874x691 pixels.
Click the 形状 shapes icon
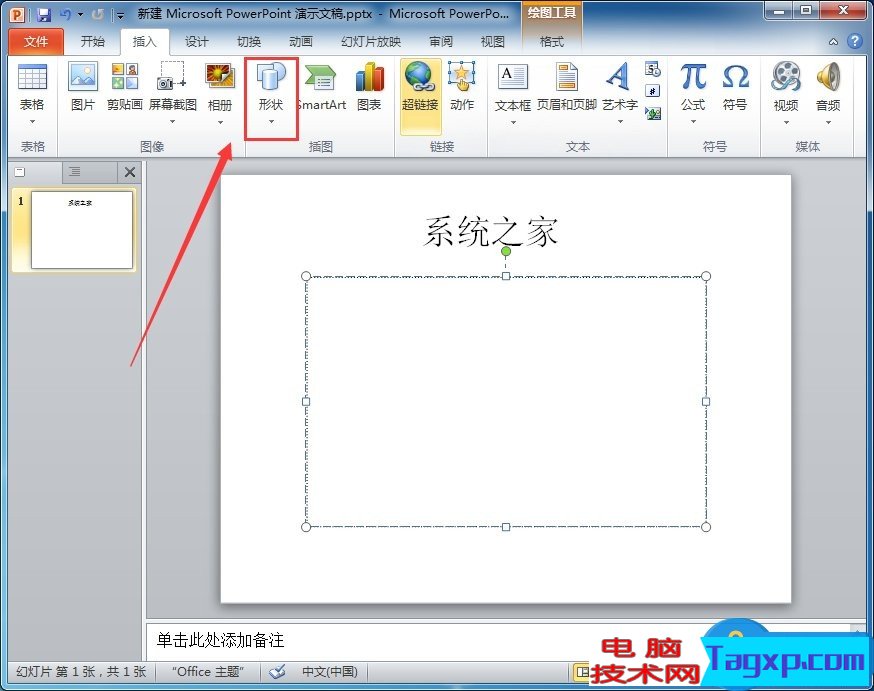(x=271, y=77)
